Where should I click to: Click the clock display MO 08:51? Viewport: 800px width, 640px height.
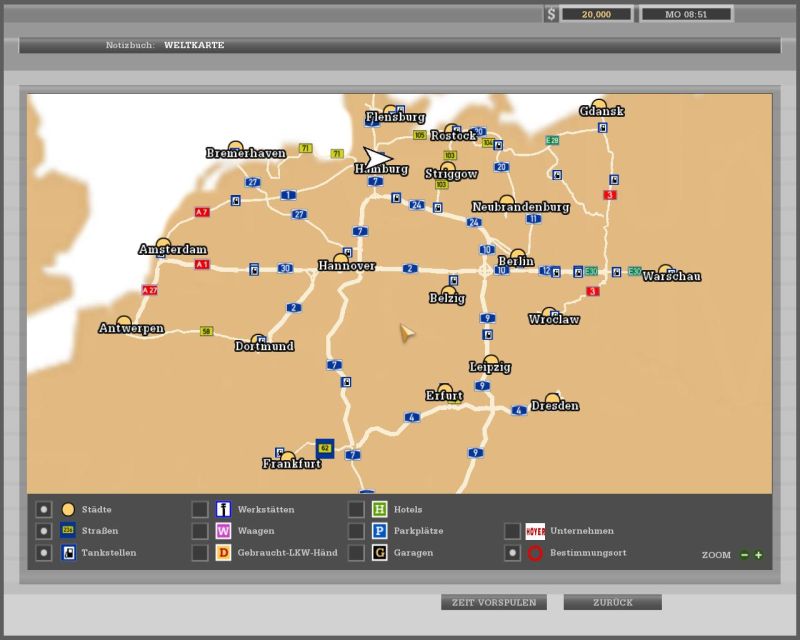coord(685,14)
